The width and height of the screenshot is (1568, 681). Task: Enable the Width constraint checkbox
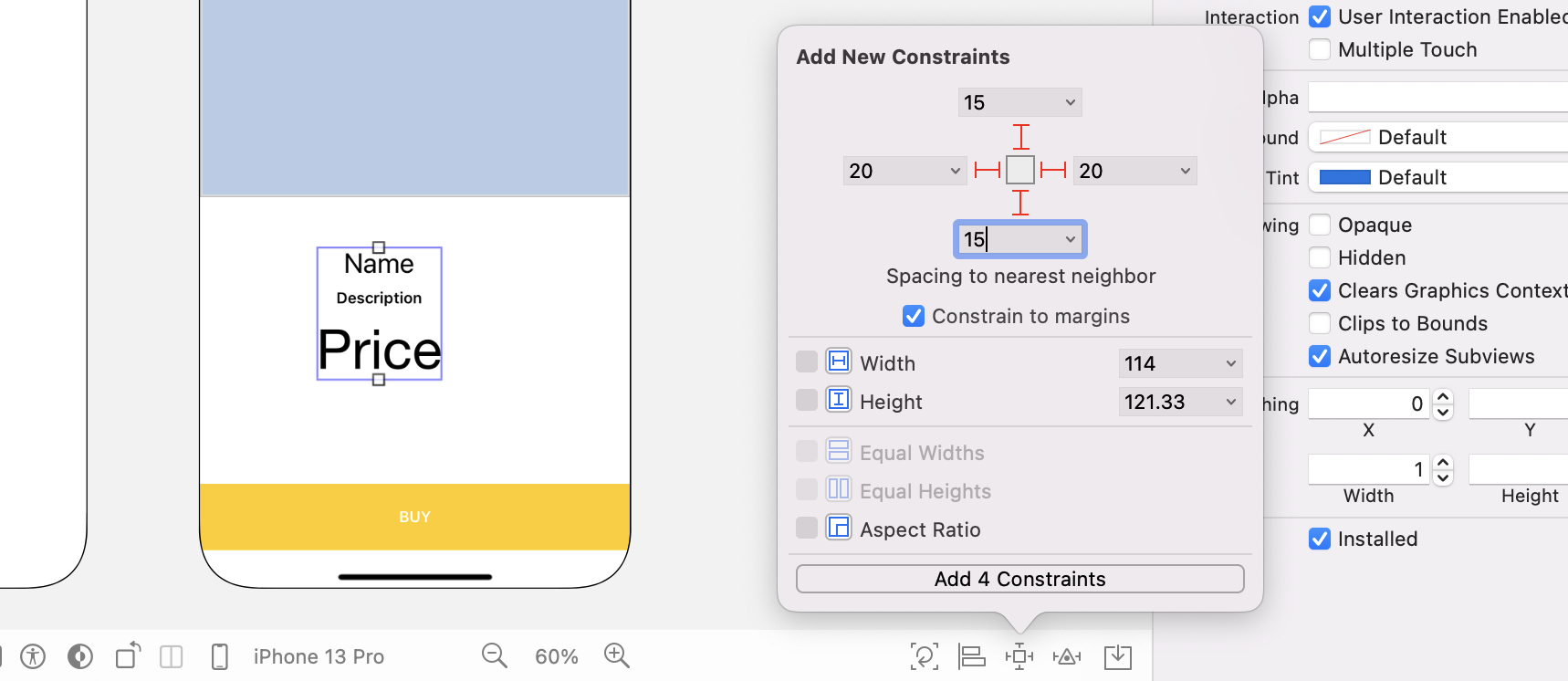pyautogui.click(x=807, y=362)
